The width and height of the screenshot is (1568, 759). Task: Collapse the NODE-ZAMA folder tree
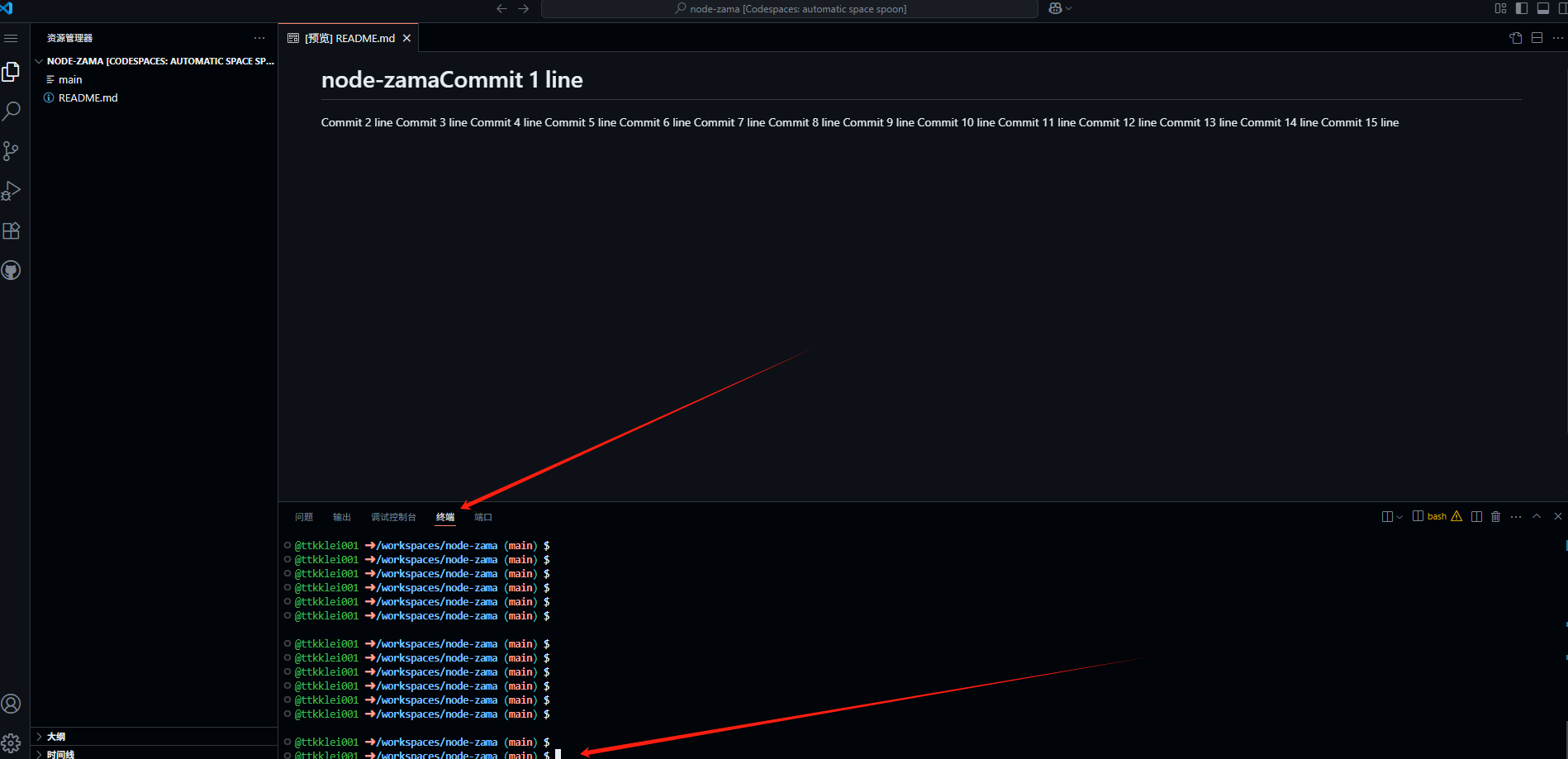[39, 61]
